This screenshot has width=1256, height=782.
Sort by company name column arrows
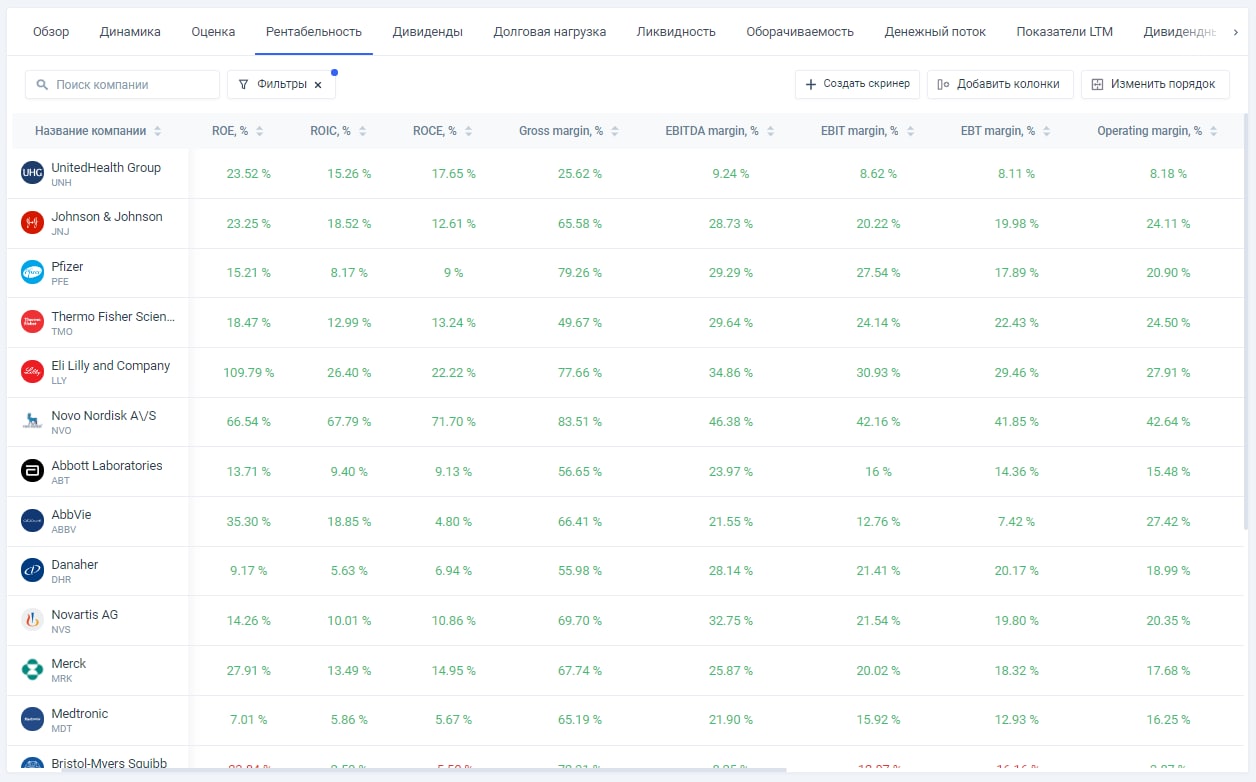(158, 131)
